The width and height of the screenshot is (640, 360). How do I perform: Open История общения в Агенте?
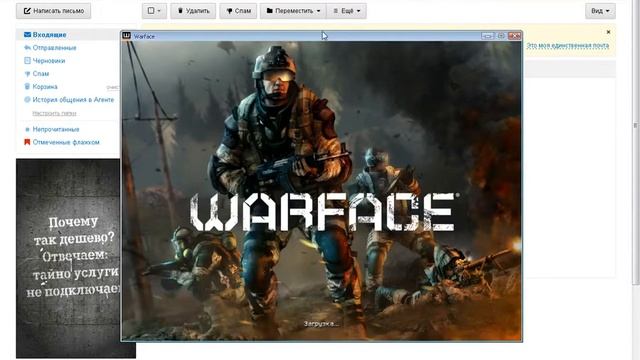(x=73, y=100)
